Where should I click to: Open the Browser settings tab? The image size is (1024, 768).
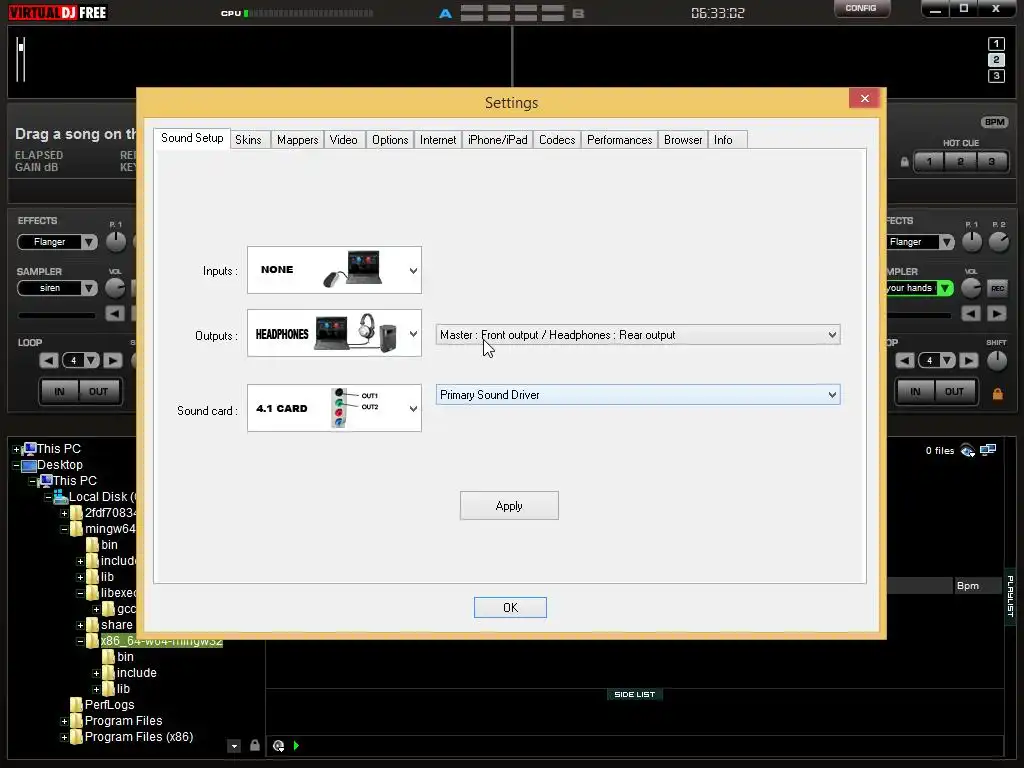(x=683, y=140)
